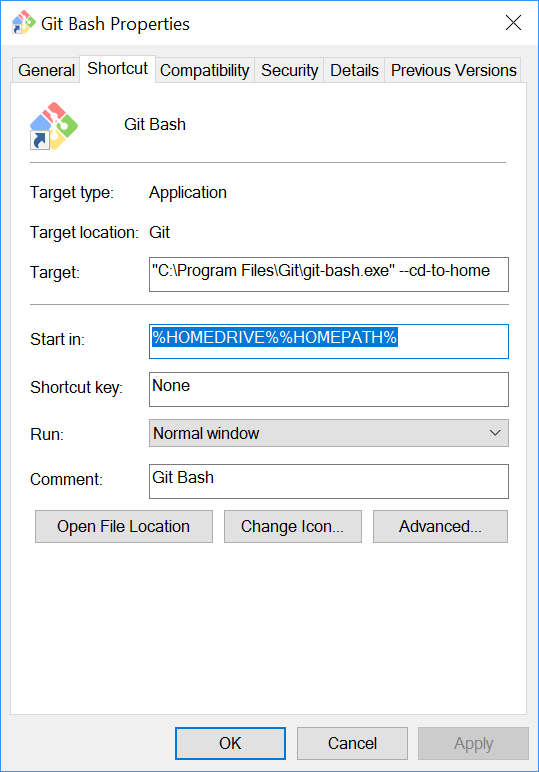Screen dimensions: 539x772
Task: Click the Start in label
Action: (x=58, y=339)
